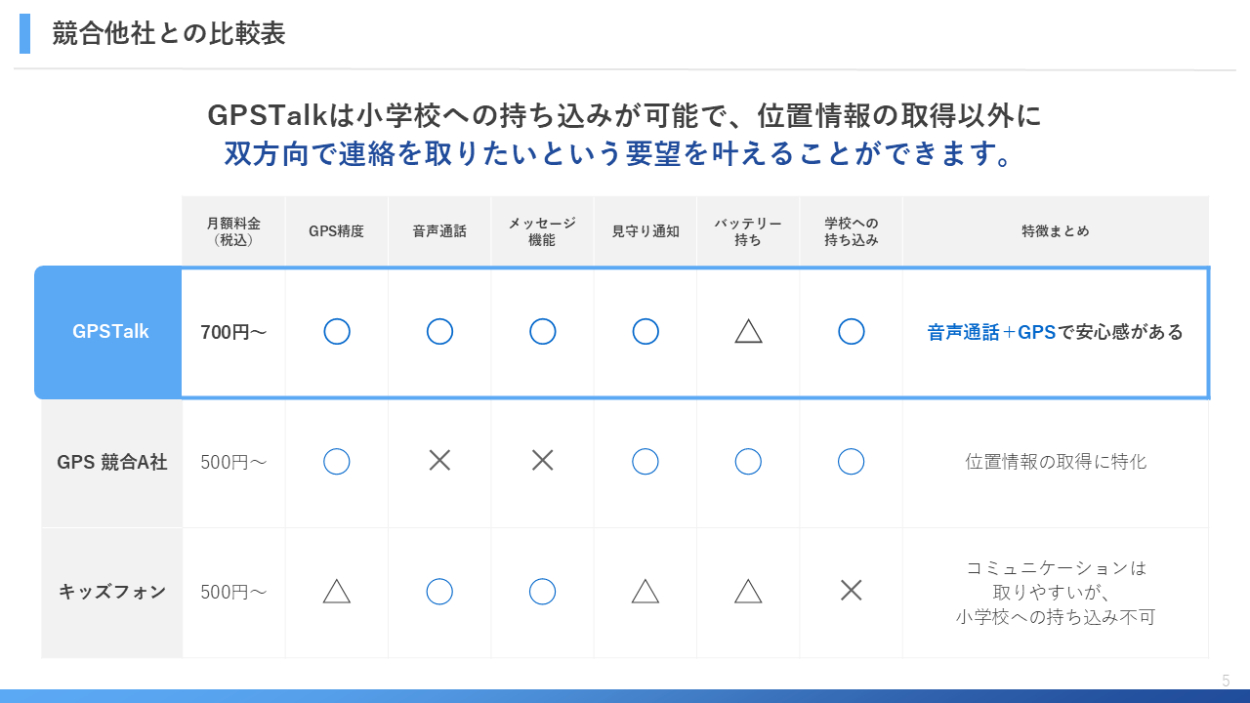Image resolution: width=1250 pixels, height=703 pixels.
Task: Click the 特徴まとめ column header
Action: click(x=1055, y=231)
